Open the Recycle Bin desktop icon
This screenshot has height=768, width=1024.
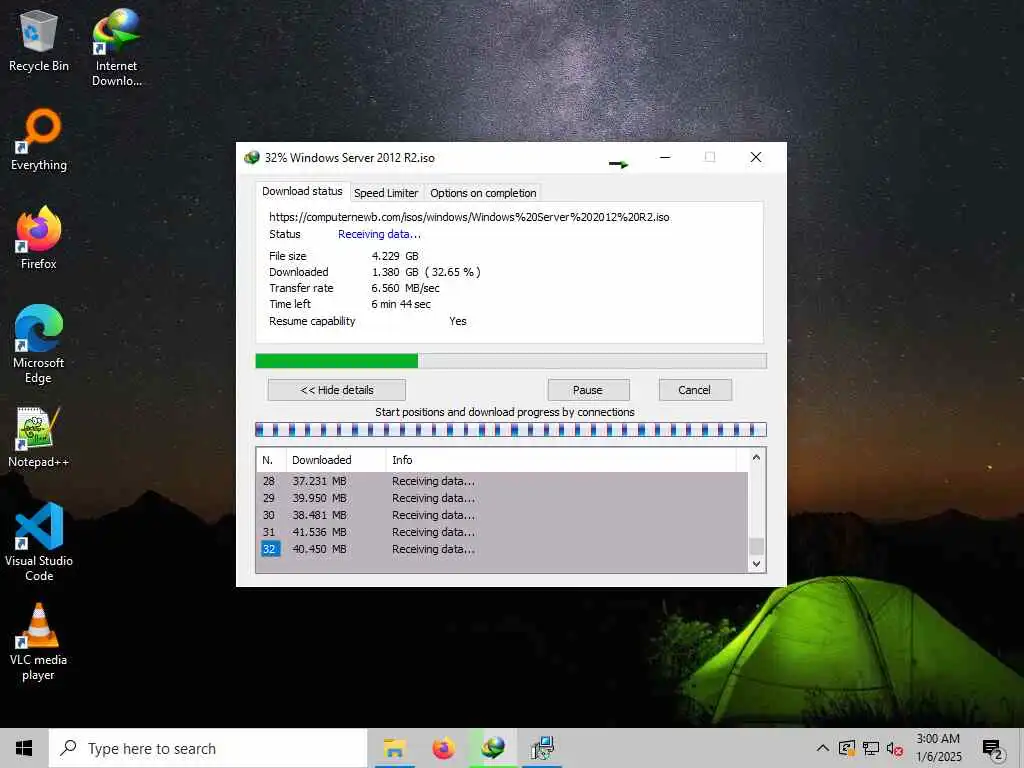pos(39,41)
